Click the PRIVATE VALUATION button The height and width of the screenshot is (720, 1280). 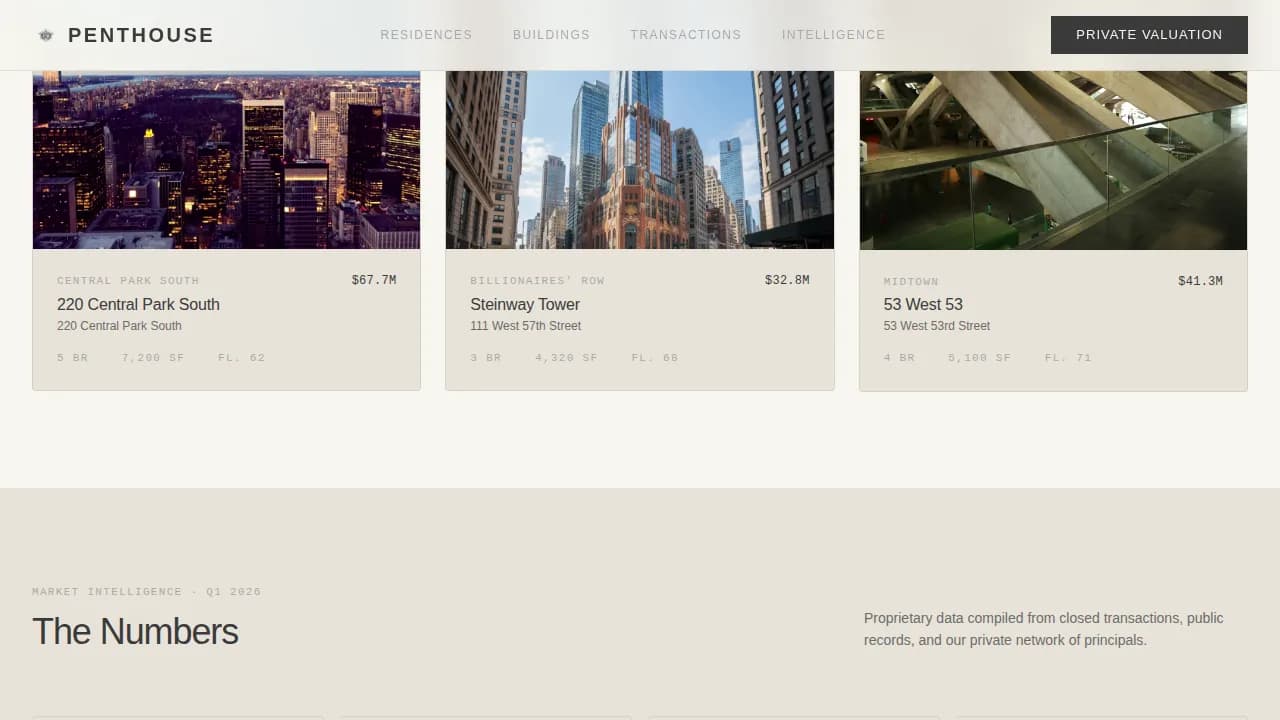(1148, 34)
